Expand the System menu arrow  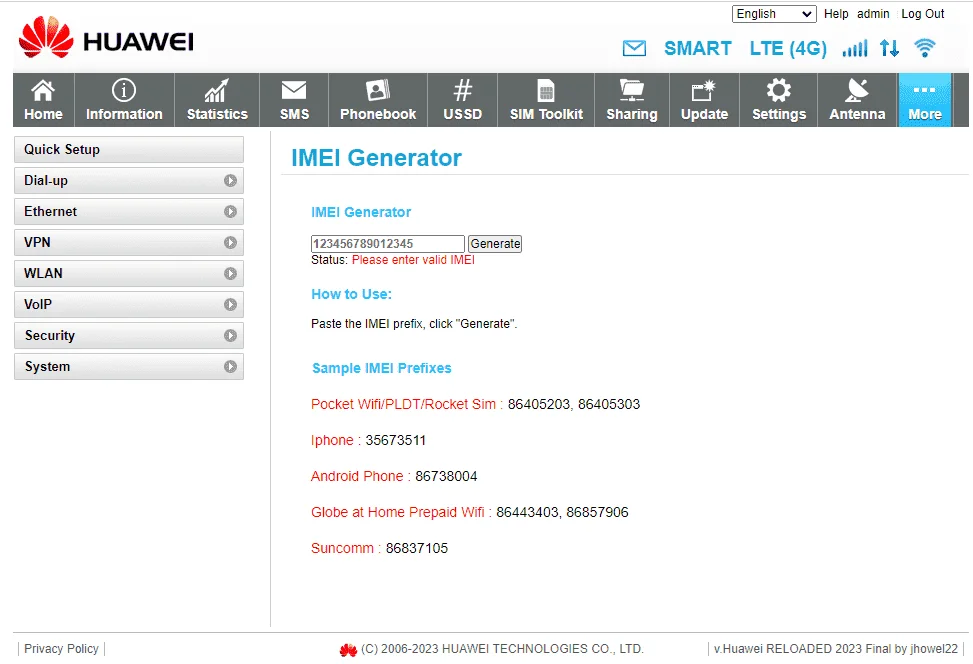[230, 367]
